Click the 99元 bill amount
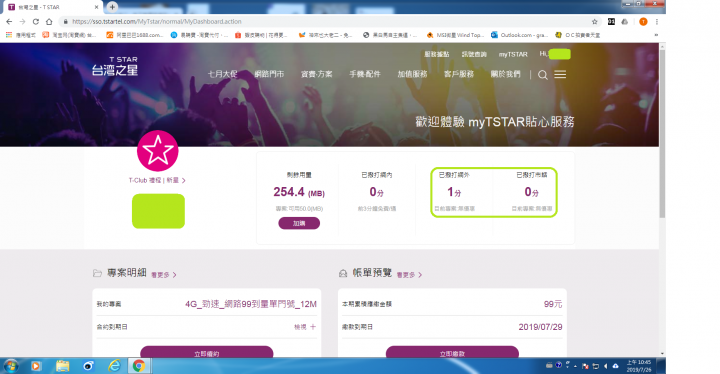720x374 pixels. pyautogui.click(x=553, y=304)
